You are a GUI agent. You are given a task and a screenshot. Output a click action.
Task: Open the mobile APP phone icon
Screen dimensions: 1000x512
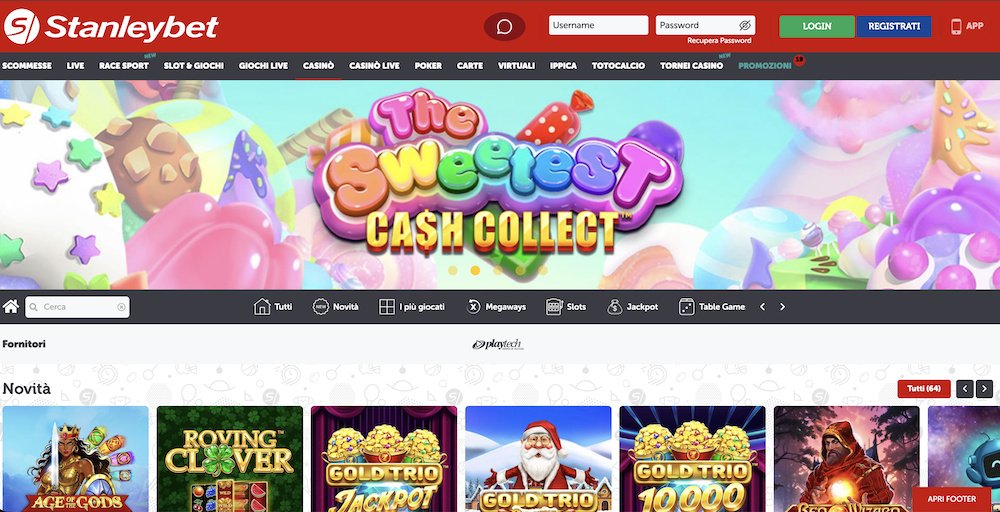click(956, 26)
